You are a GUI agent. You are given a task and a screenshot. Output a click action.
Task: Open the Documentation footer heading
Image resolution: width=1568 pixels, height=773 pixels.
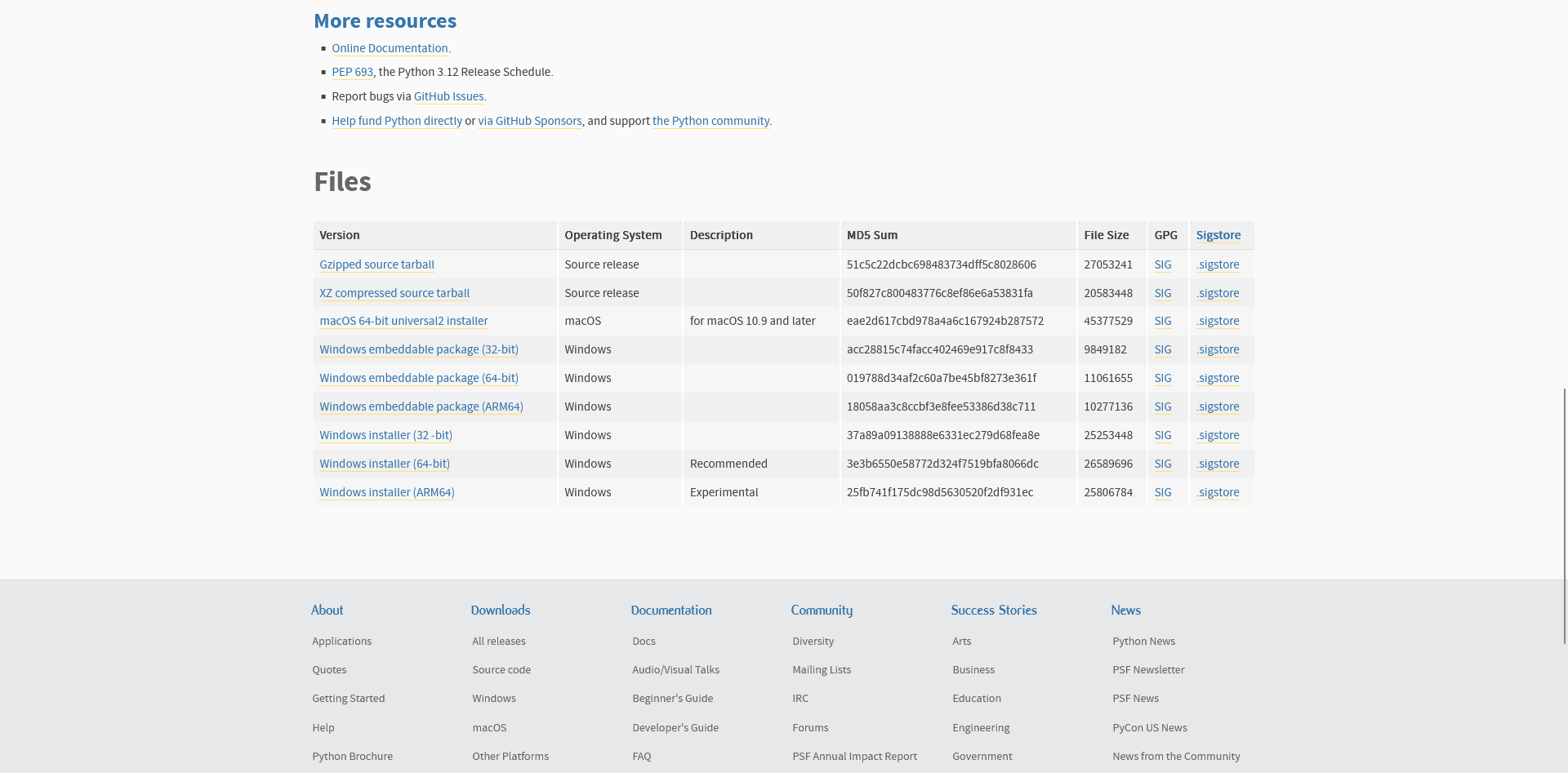(x=671, y=610)
